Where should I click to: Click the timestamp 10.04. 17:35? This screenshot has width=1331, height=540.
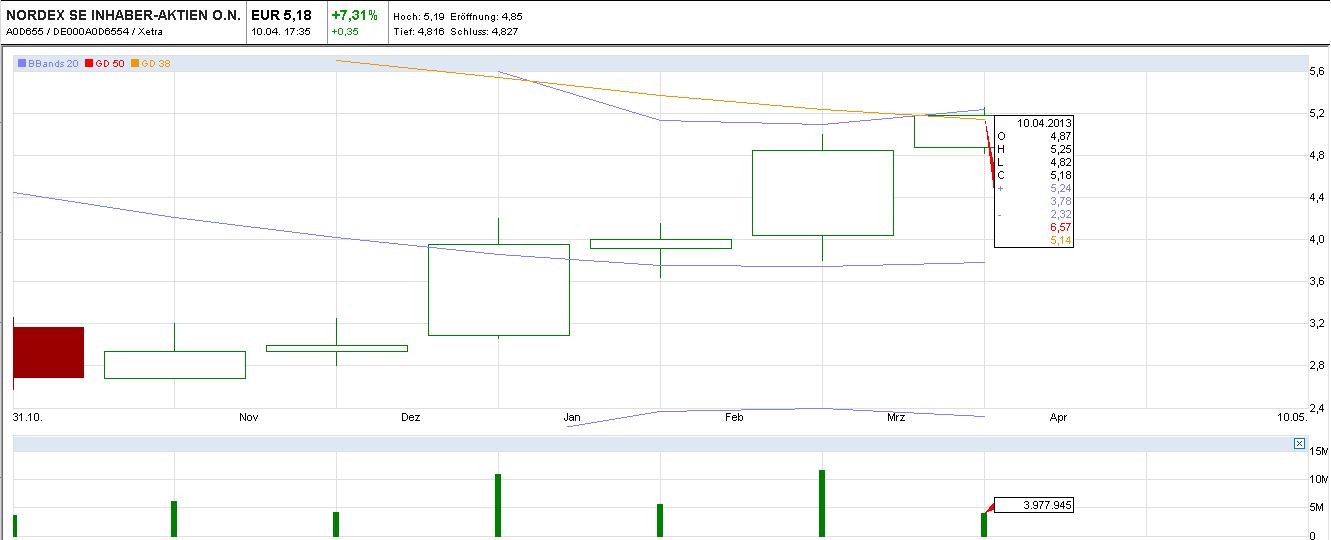point(281,32)
